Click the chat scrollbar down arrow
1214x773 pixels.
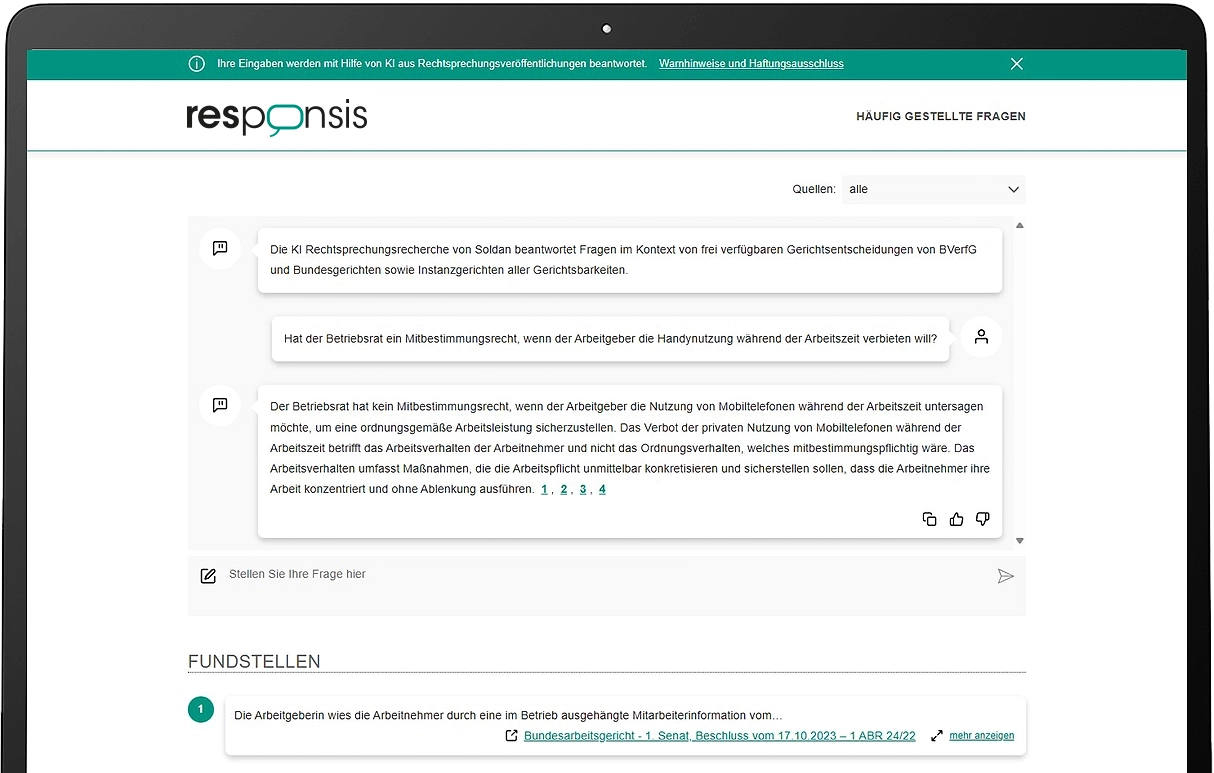click(x=1019, y=541)
